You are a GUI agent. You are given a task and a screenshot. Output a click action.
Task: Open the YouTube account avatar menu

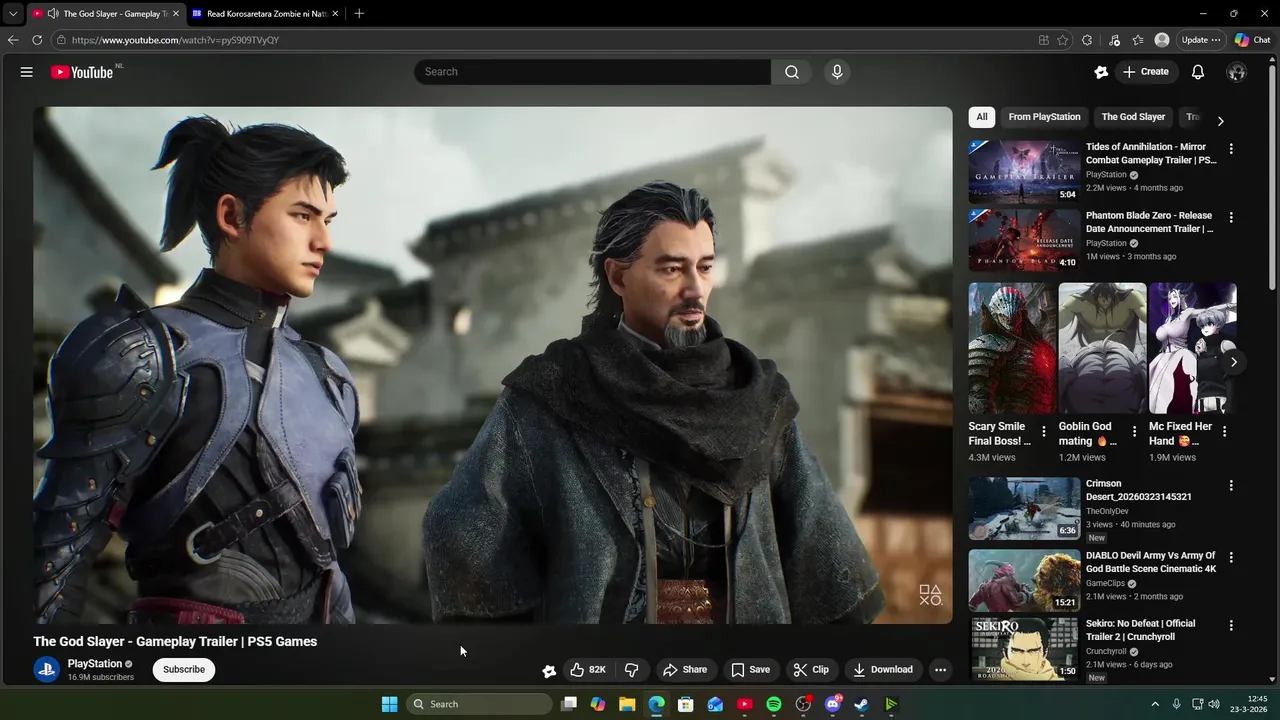(x=1237, y=72)
